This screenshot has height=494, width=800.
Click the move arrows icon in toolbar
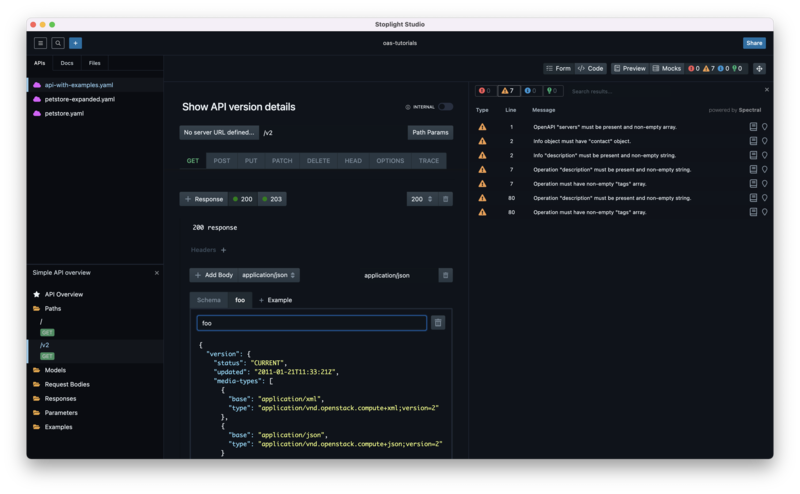coord(759,69)
